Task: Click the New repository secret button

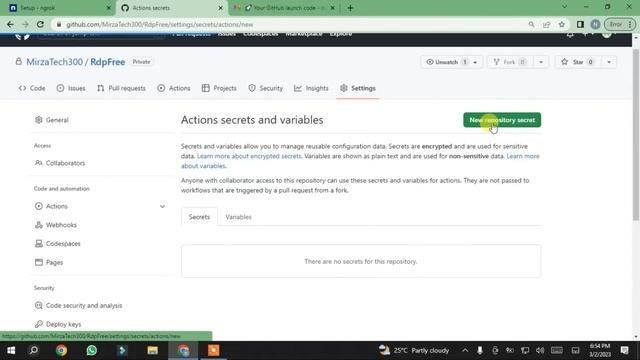Action: pos(502,120)
